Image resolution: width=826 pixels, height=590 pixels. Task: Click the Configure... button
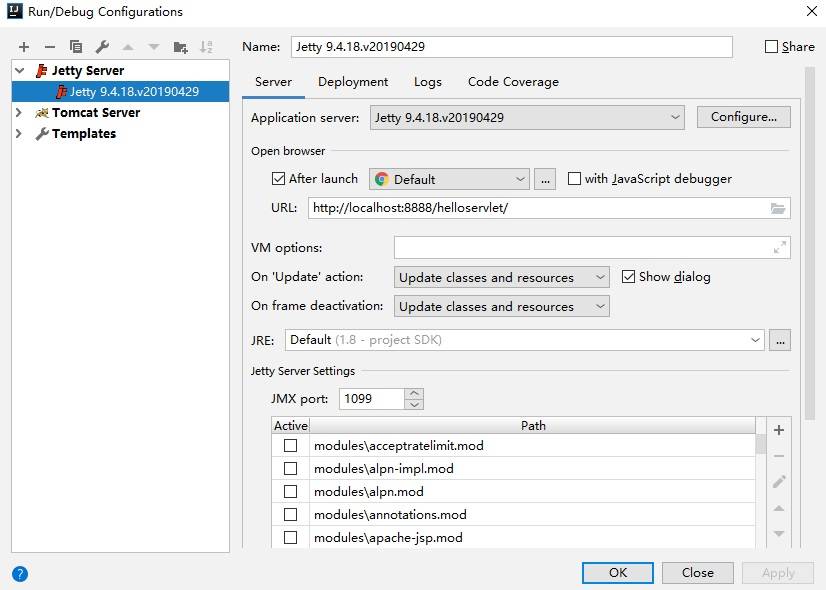743,117
